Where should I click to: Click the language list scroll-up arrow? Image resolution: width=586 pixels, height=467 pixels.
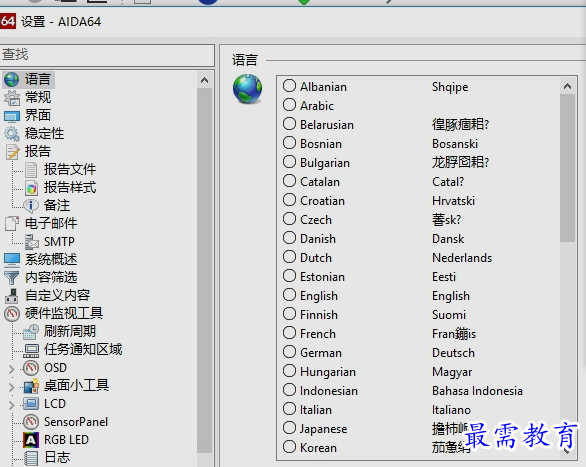click(x=567, y=86)
